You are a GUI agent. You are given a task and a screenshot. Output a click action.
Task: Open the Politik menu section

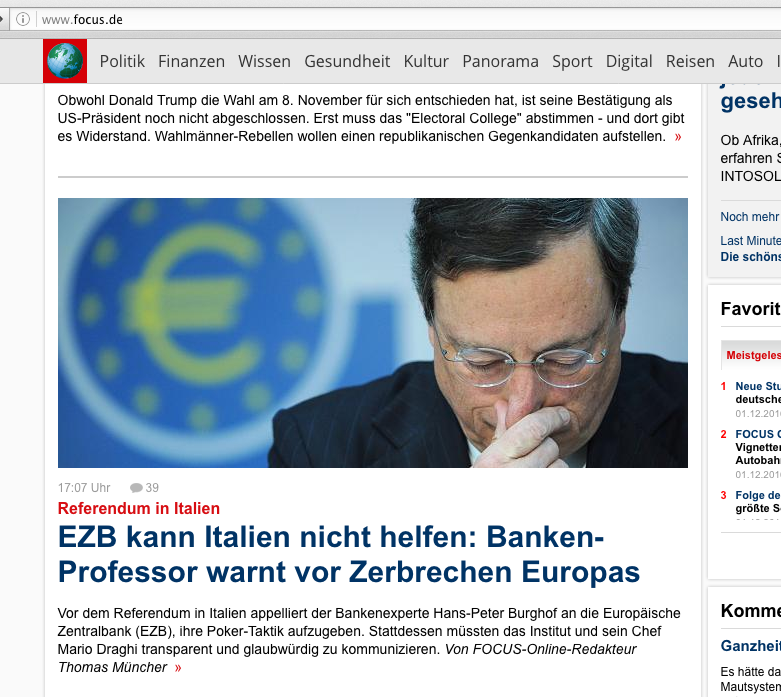(x=122, y=61)
